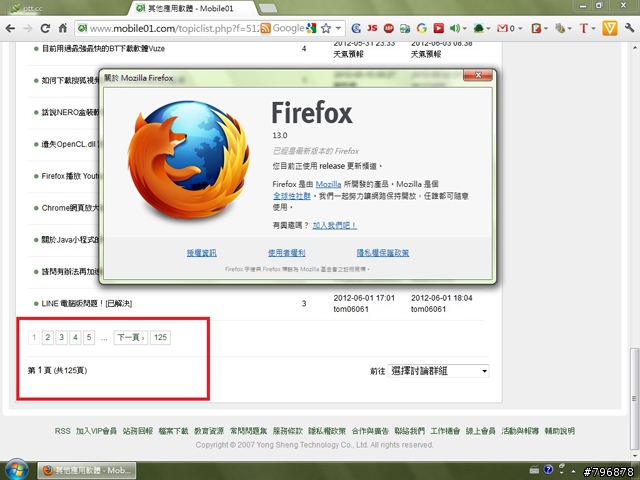Image resolution: width=640 pixels, height=480 pixels.
Task: Click the vertical scrollbar thumb
Action: click(633, 399)
